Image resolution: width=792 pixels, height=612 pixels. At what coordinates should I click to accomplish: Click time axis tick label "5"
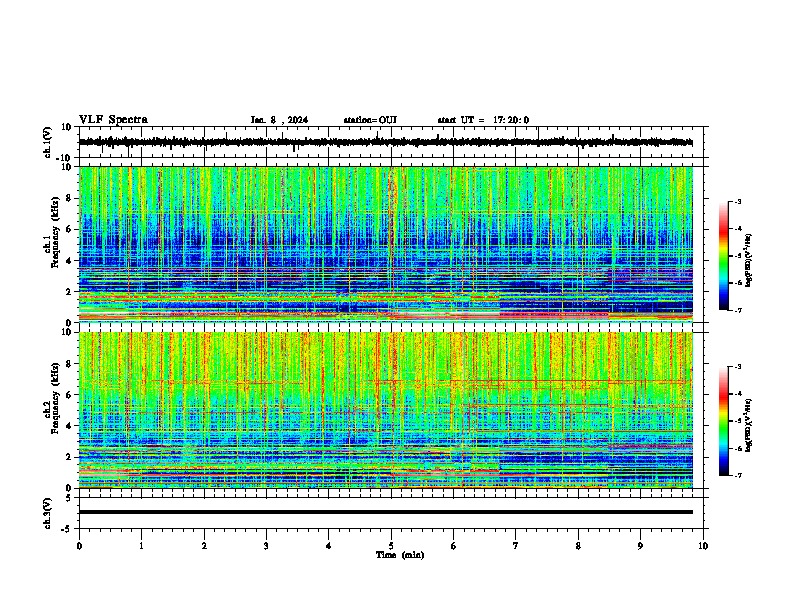[x=391, y=546]
